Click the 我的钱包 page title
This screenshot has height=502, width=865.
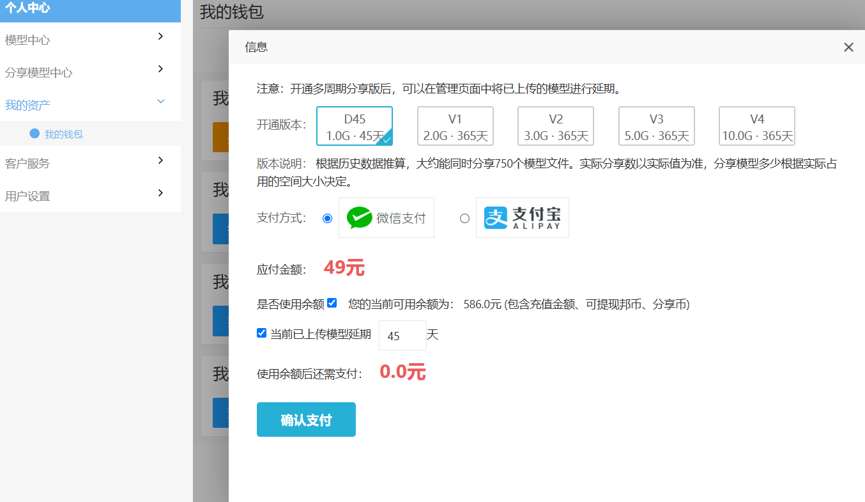click(x=232, y=12)
